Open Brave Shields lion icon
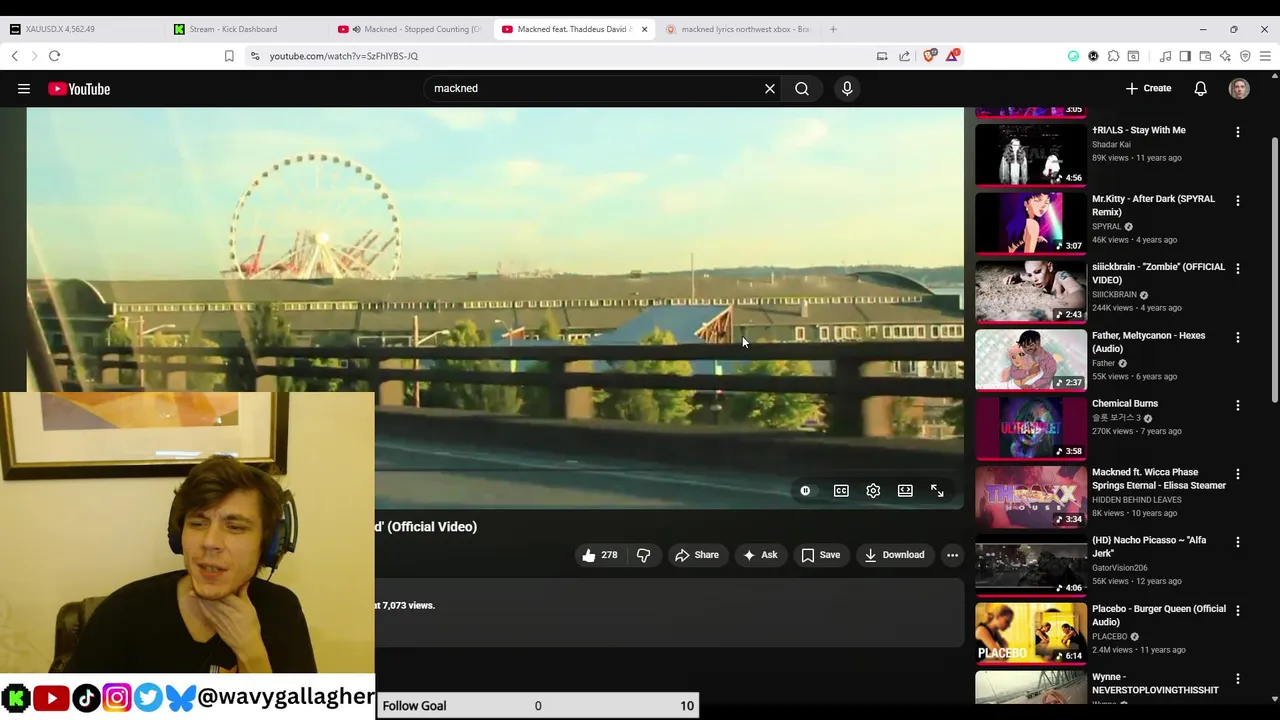This screenshot has width=1280, height=720. pos(930,56)
